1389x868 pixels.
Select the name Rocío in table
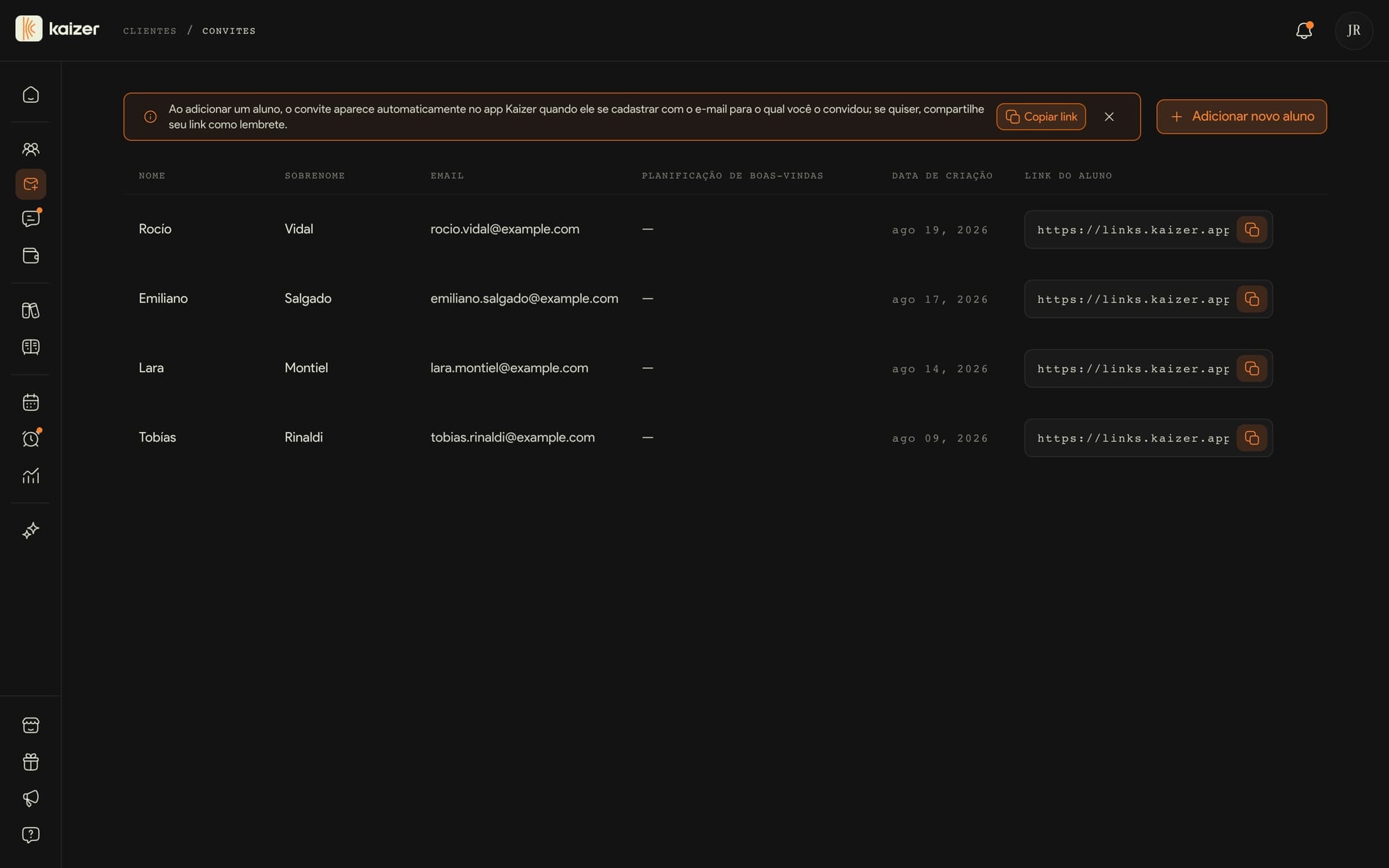tap(155, 229)
